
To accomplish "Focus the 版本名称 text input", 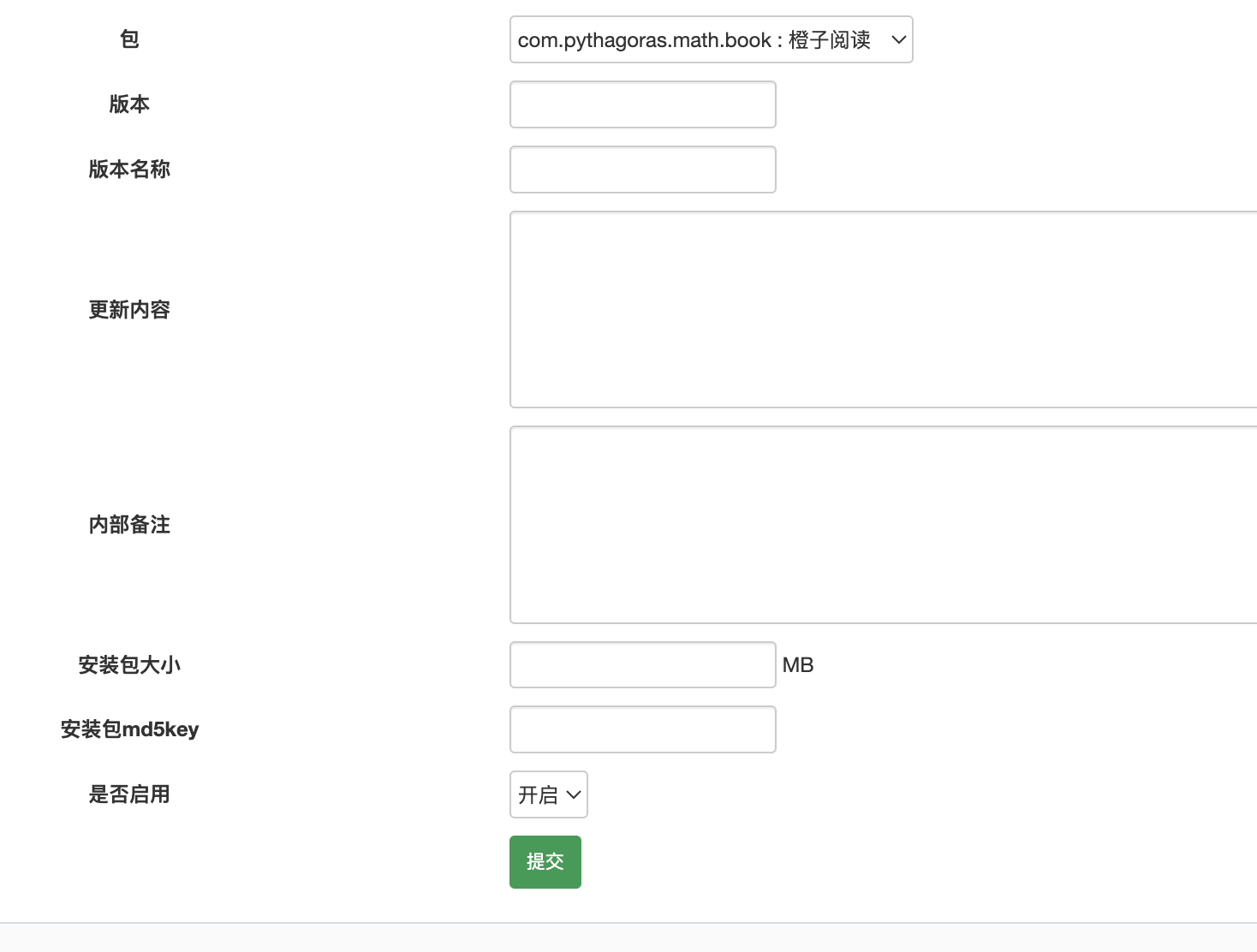I will point(642,170).
